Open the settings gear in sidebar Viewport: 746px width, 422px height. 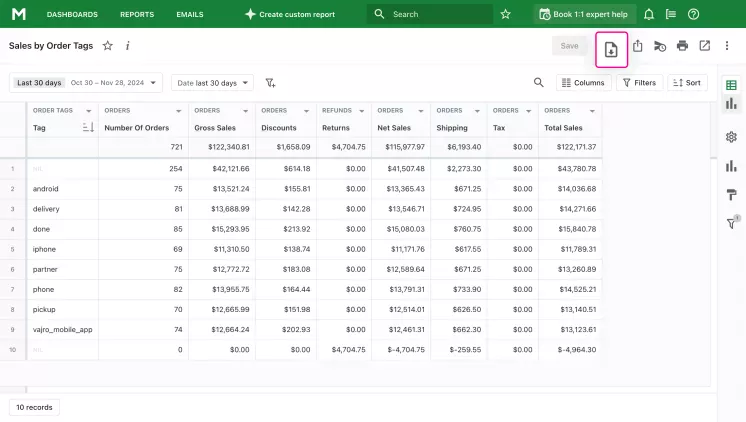[731, 137]
